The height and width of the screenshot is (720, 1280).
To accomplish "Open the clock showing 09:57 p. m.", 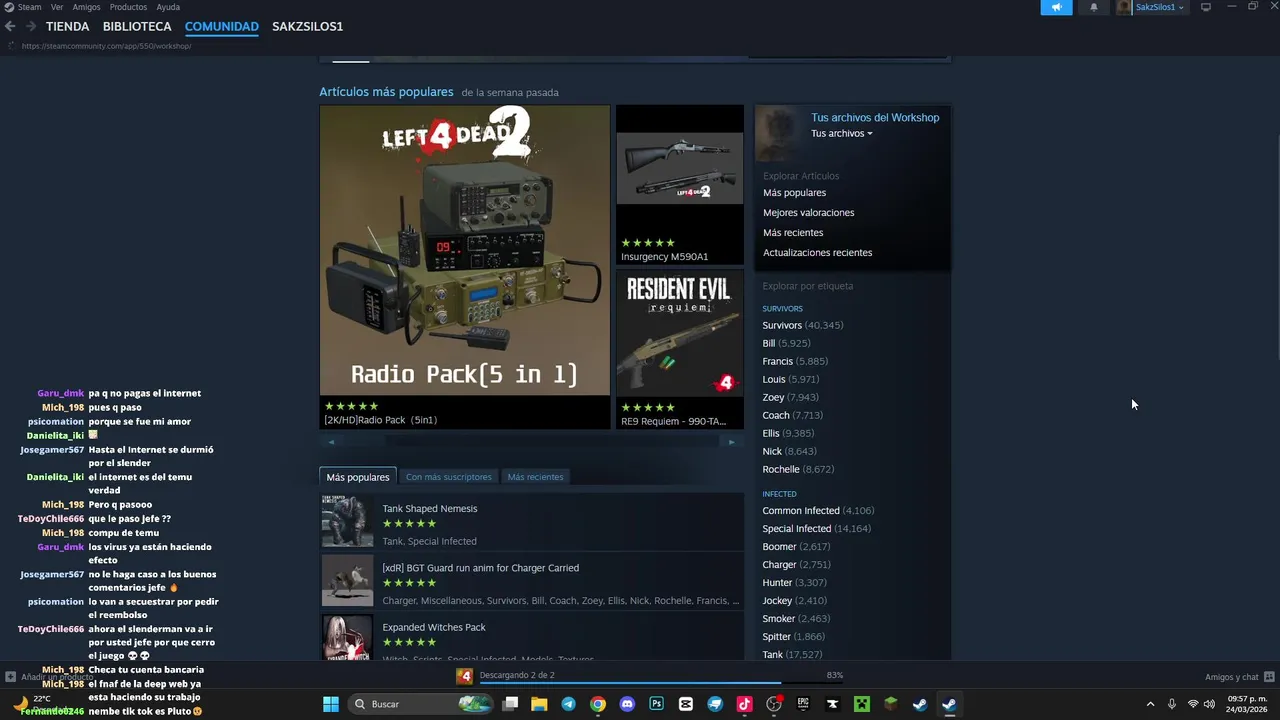I will coord(1246,704).
